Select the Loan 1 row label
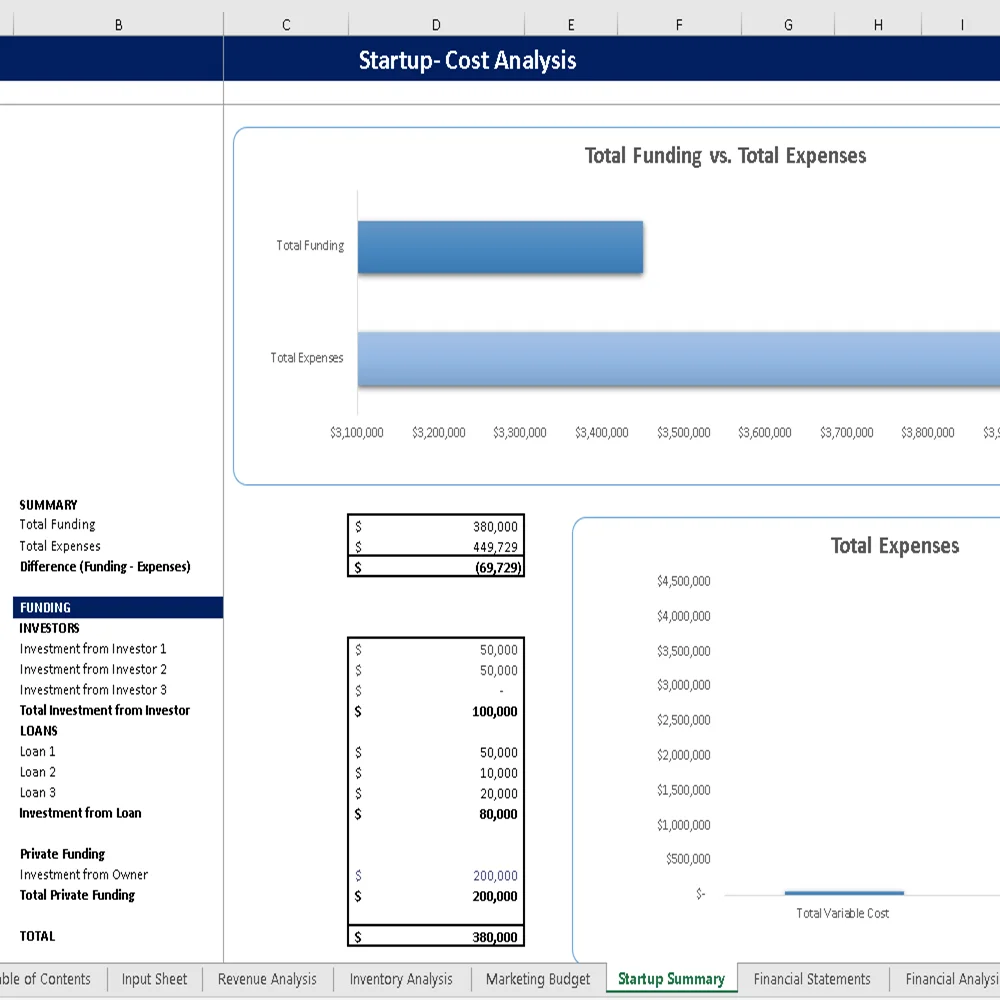Viewport: 1000px width, 1000px height. pos(37,751)
